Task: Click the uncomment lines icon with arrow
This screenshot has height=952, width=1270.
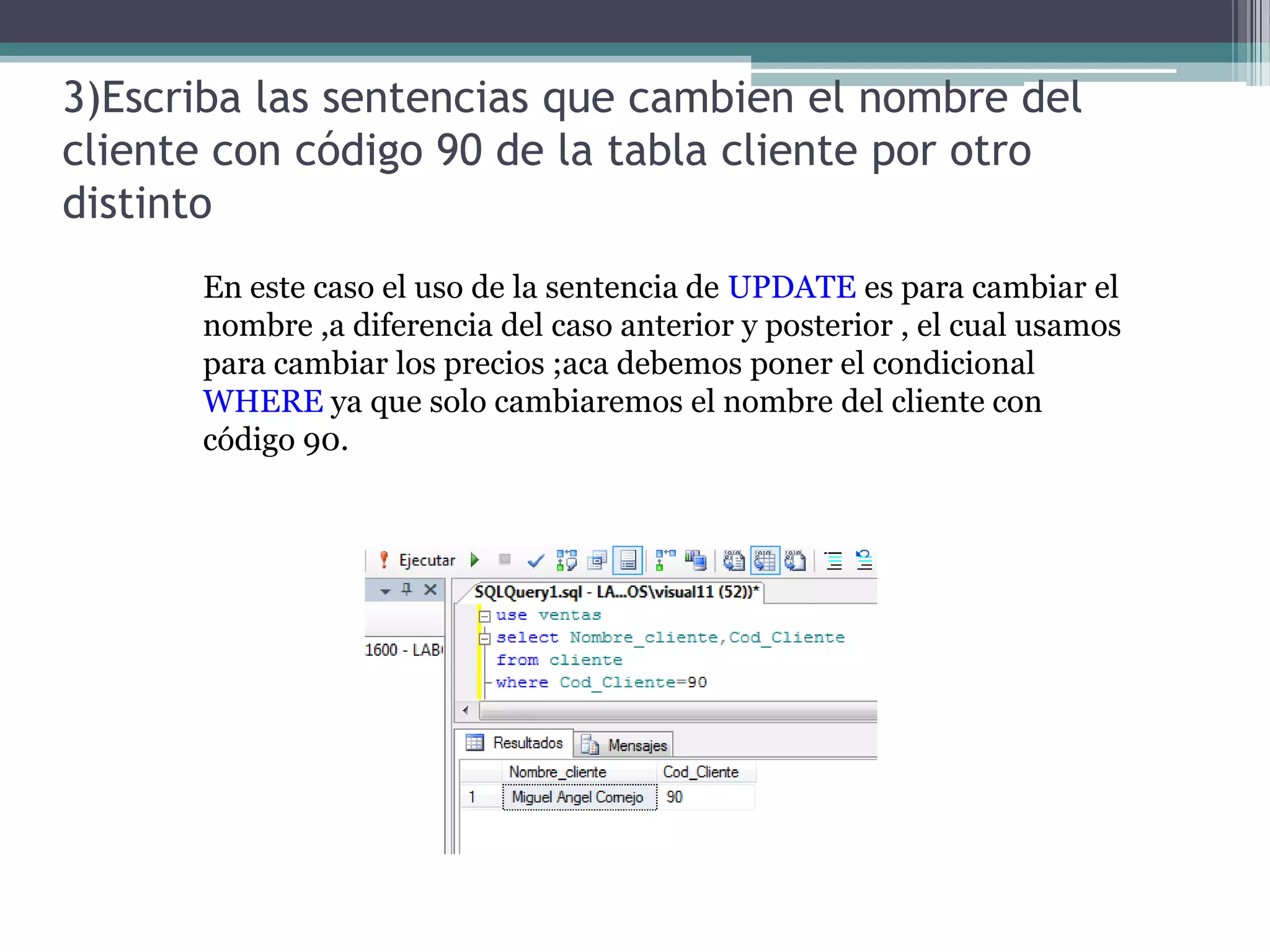Action: tap(864, 560)
